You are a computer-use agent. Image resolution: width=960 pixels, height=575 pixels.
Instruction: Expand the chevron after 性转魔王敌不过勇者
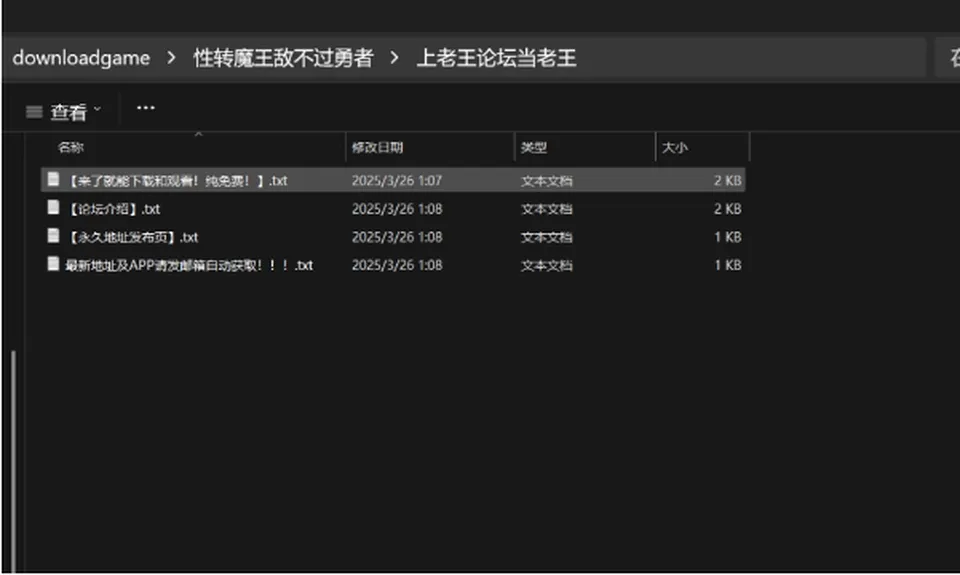point(394,58)
